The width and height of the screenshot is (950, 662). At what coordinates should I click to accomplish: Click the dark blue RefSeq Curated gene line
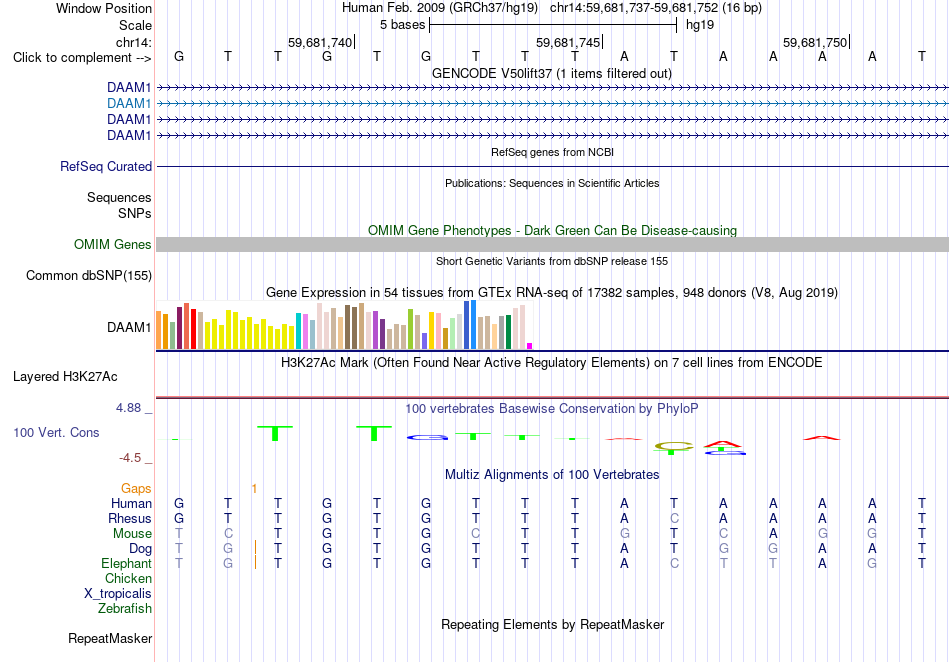pos(553,167)
